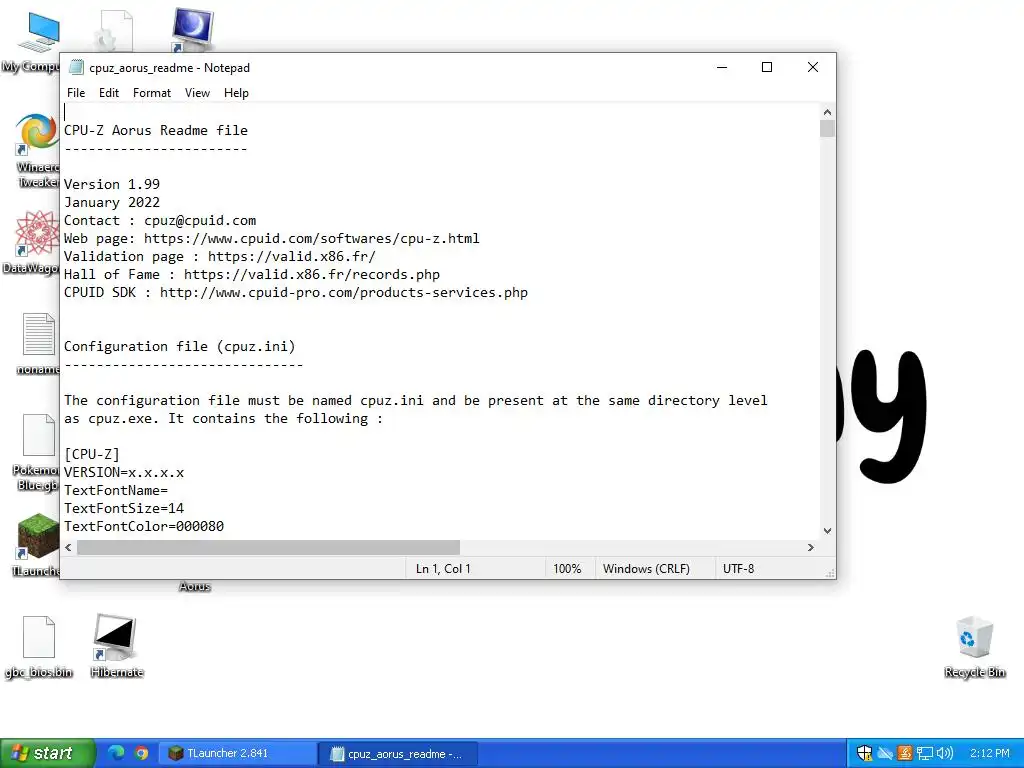This screenshot has width=1024, height=768.
Task: Click the horizontal scrollbar right arrow
Action: coord(810,547)
